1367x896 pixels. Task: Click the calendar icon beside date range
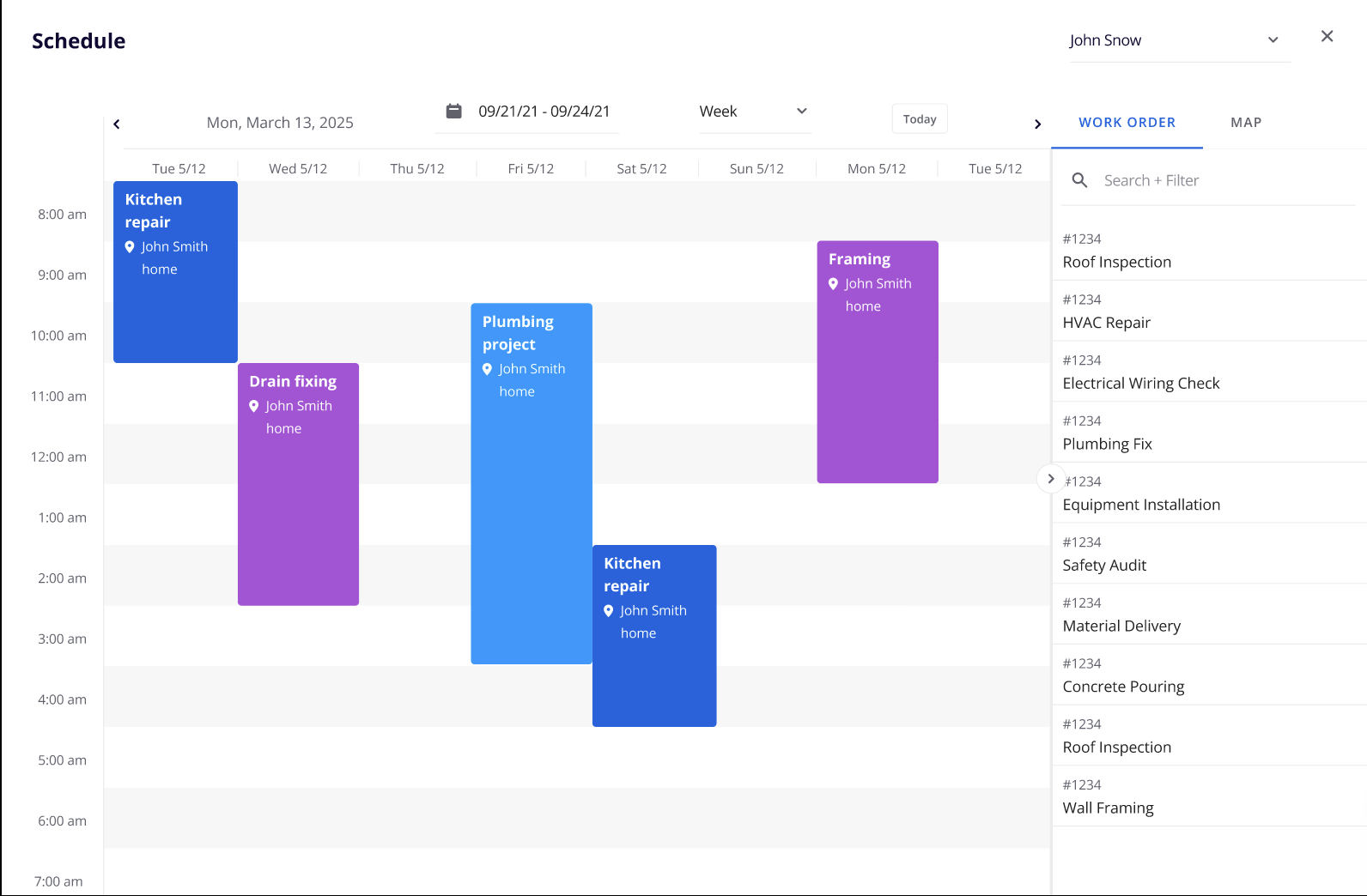[x=453, y=112]
